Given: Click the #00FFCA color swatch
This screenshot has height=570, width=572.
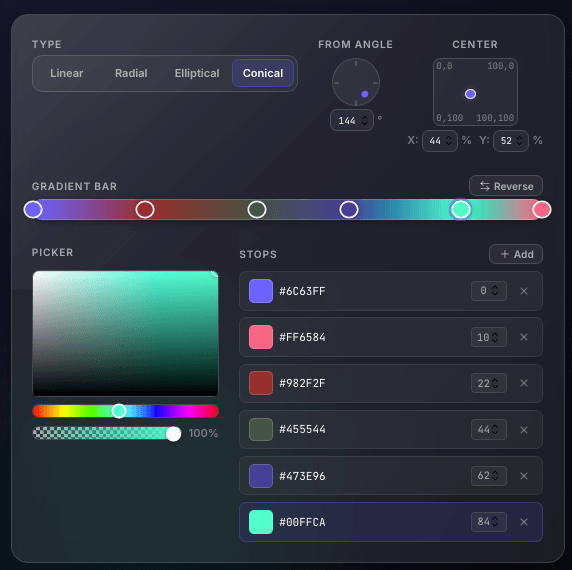Looking at the screenshot, I should coord(261,522).
